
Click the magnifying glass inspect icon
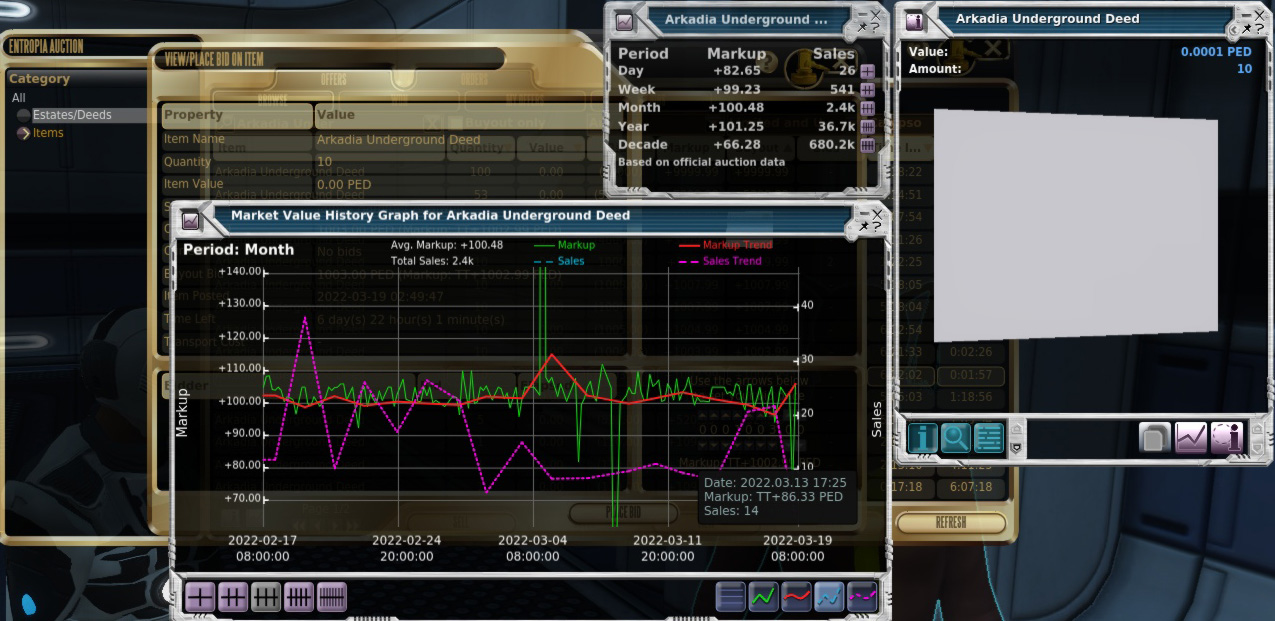coord(955,437)
